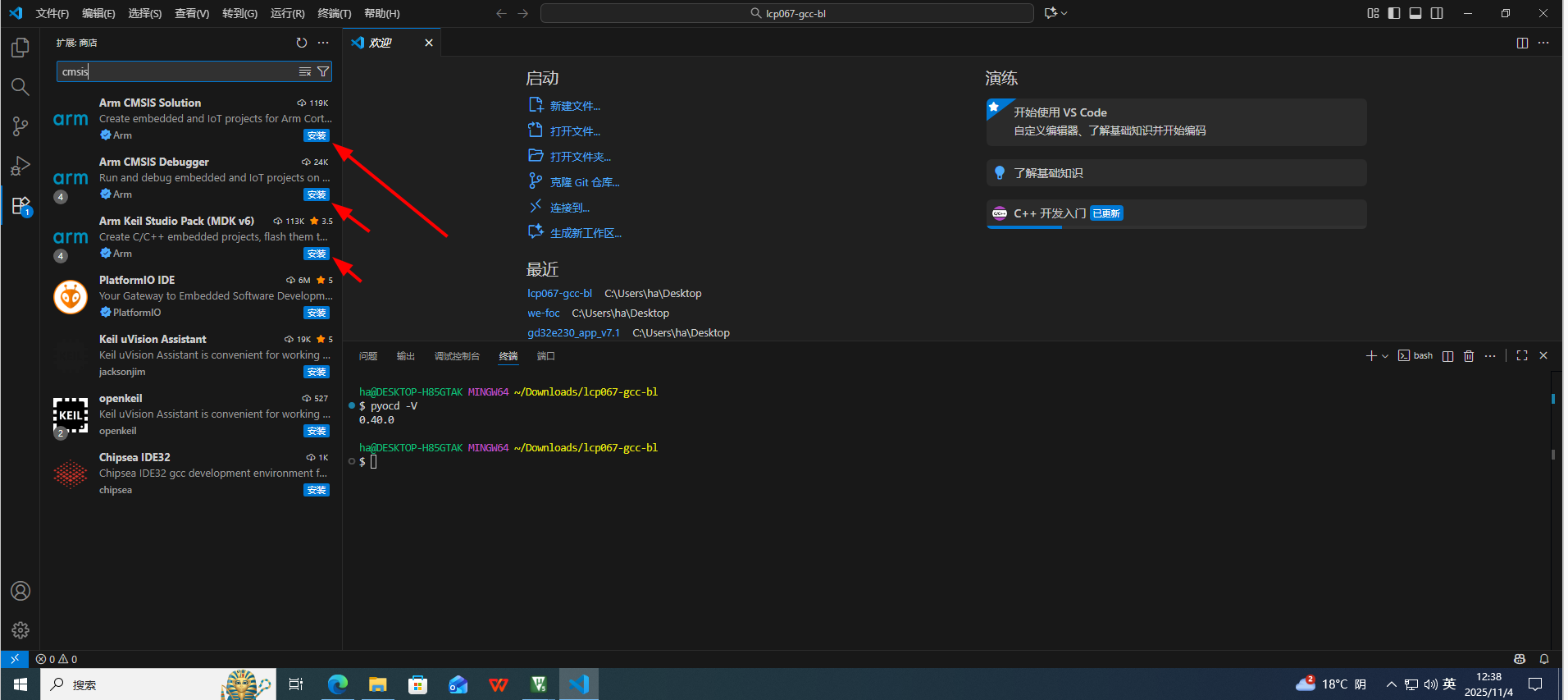Image resolution: width=1568 pixels, height=700 pixels.
Task: Open the Manage gear settings icon
Action: click(x=21, y=629)
